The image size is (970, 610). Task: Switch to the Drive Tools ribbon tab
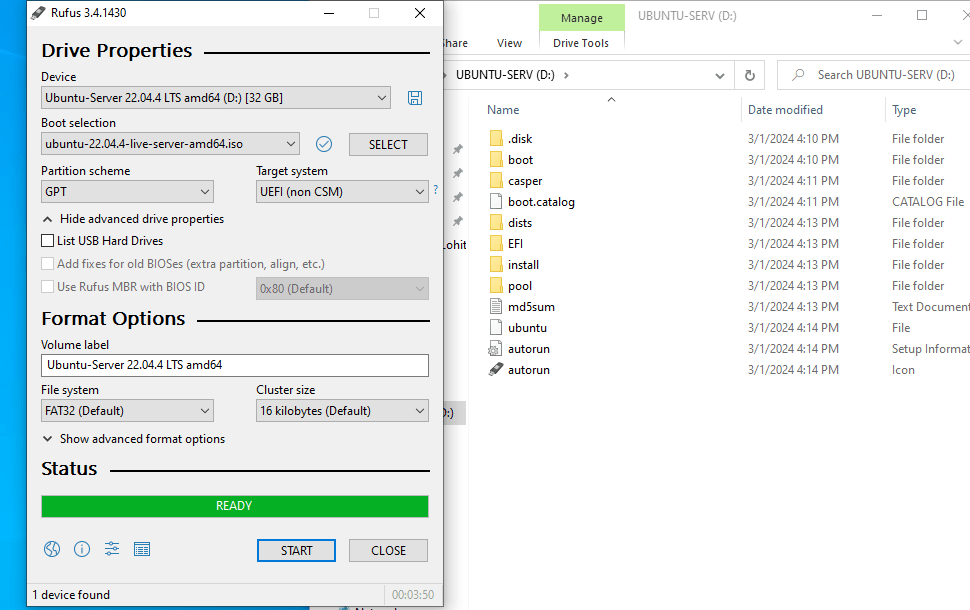click(x=580, y=43)
